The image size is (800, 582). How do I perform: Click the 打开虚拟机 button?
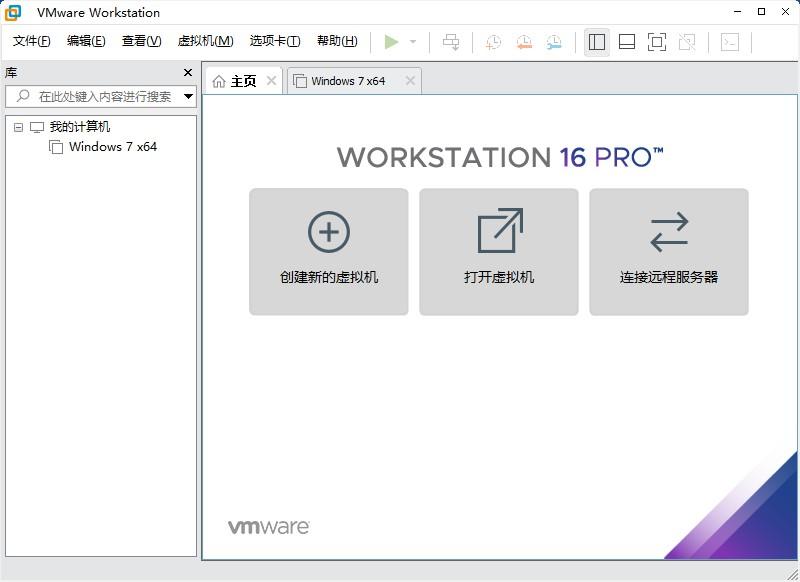[499, 252]
